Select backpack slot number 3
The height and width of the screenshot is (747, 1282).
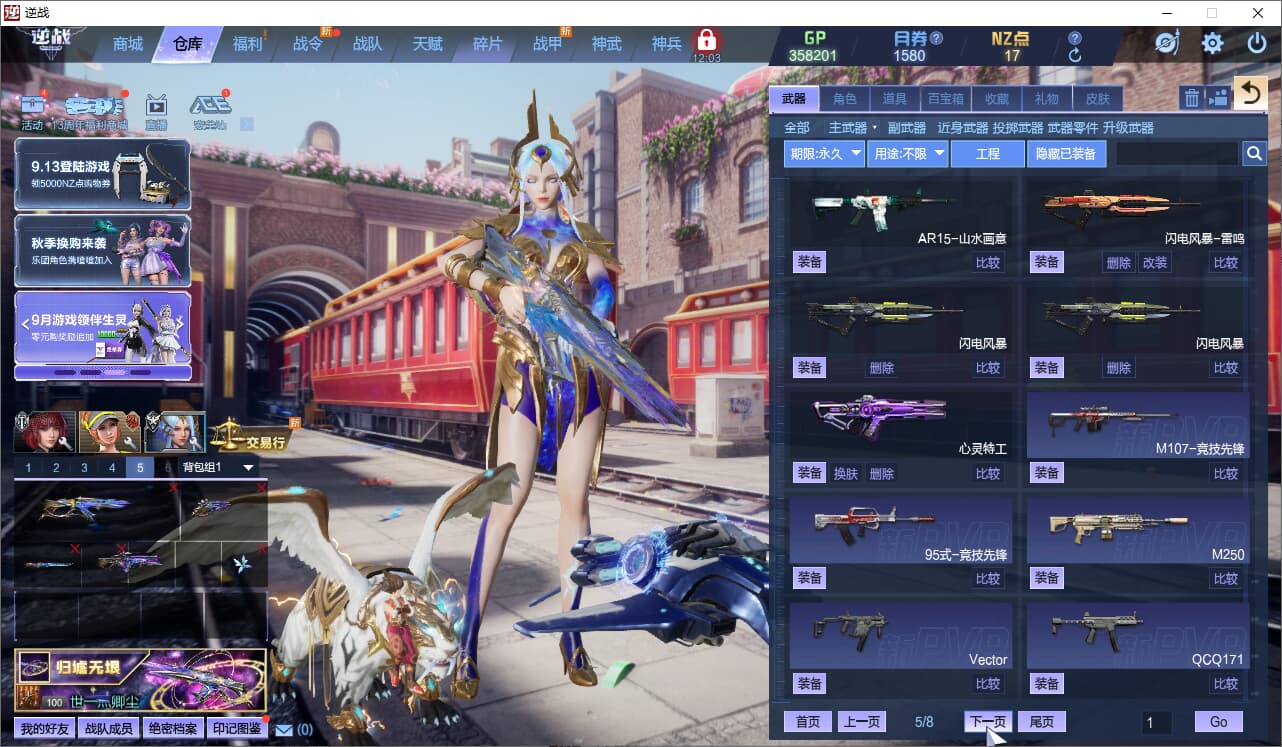tap(84, 468)
